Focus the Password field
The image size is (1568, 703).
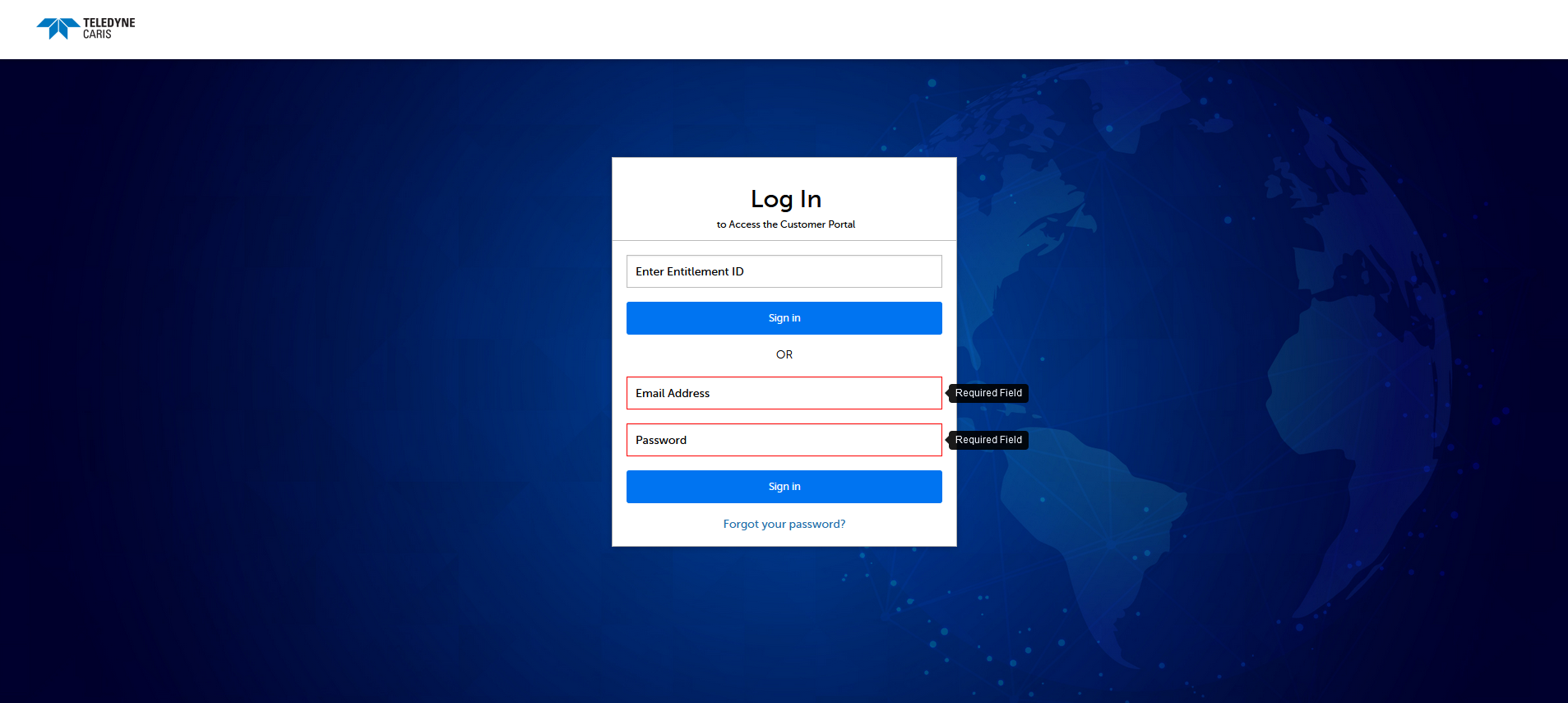[784, 440]
